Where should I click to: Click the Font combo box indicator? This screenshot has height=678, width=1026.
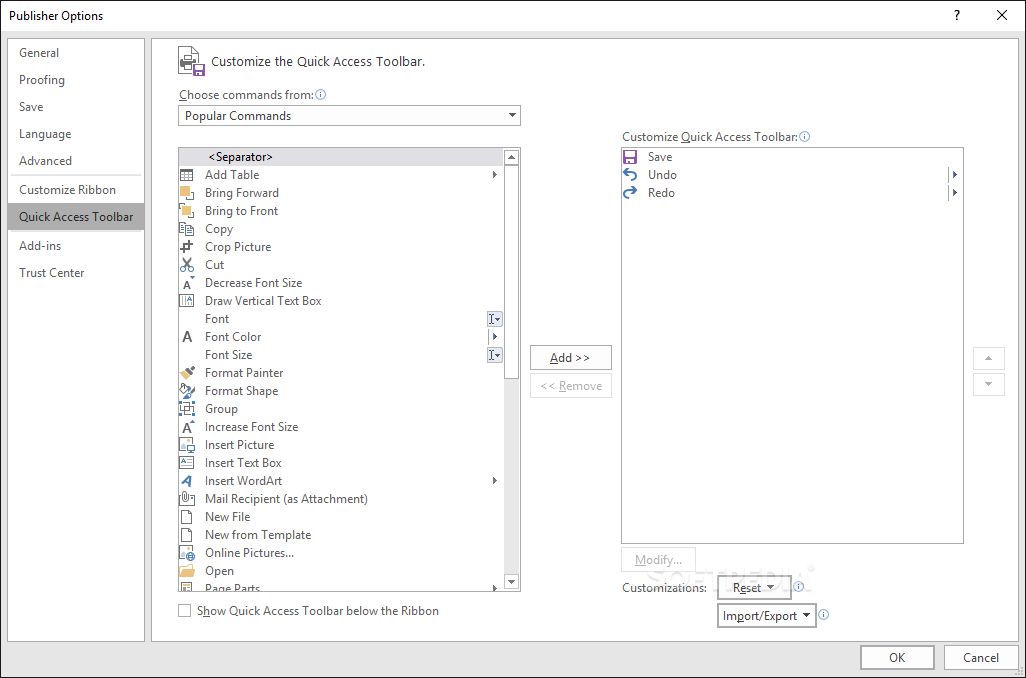pyautogui.click(x=495, y=319)
